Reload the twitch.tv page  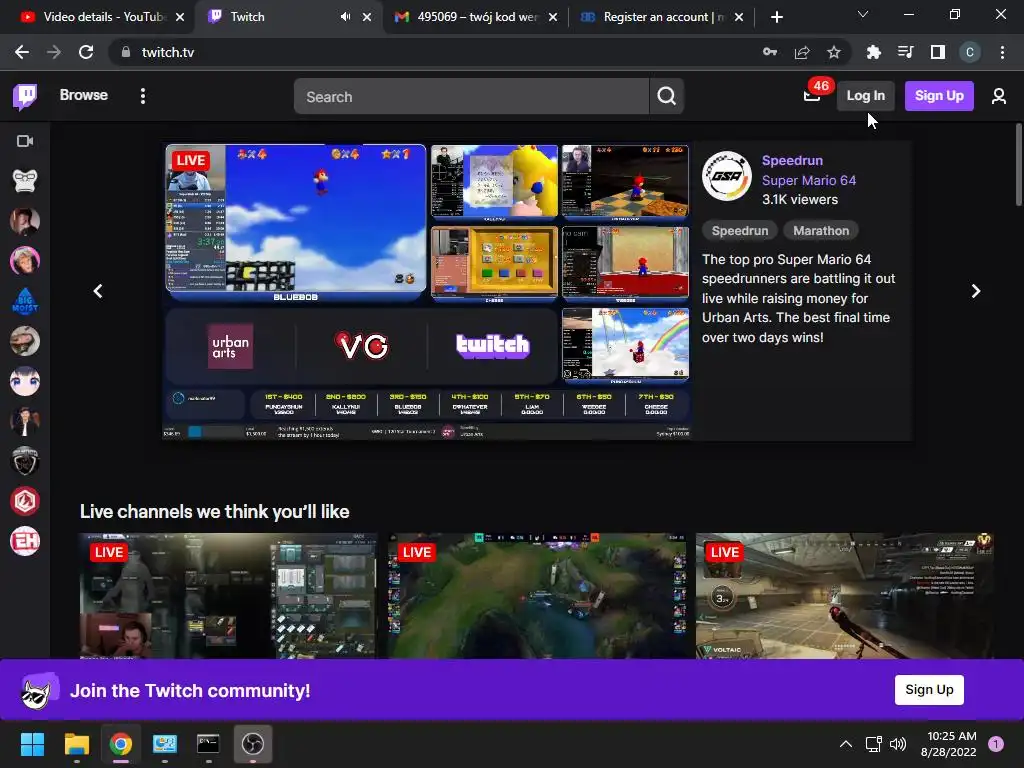86,52
